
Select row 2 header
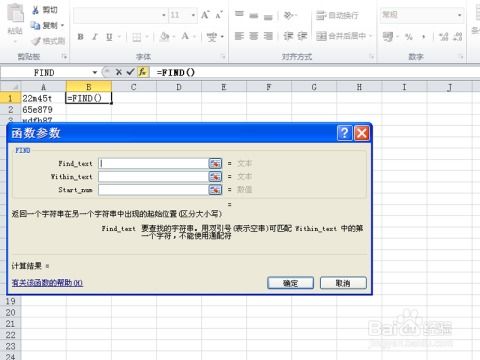pos(10,110)
